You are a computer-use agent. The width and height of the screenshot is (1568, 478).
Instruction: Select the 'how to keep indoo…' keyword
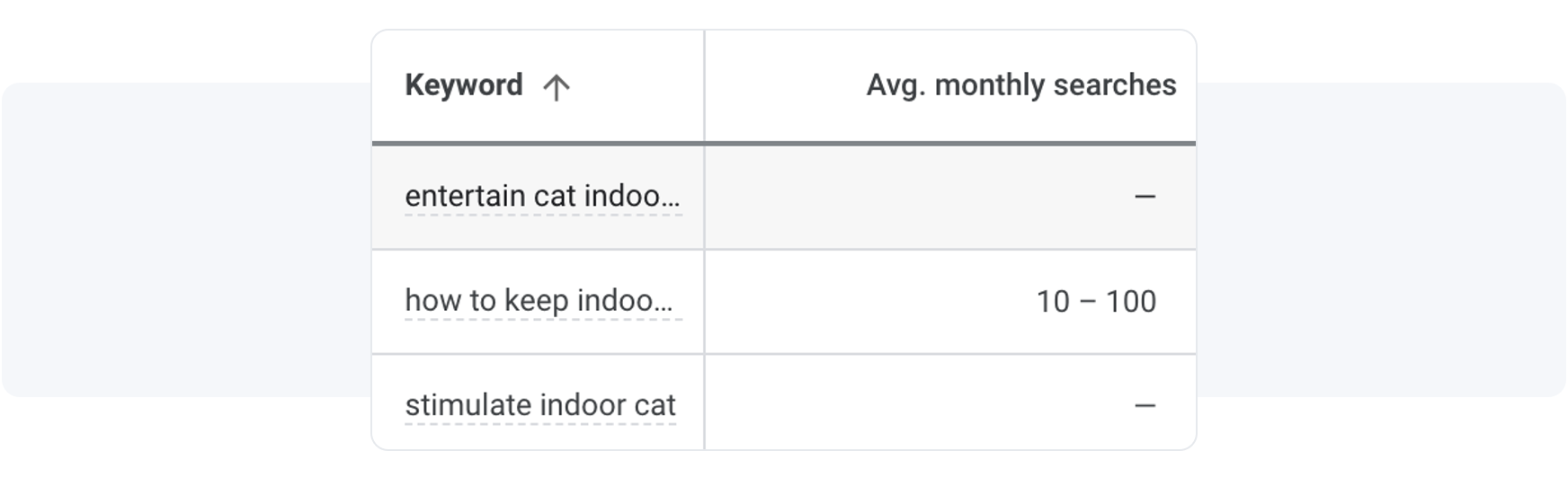point(539,301)
